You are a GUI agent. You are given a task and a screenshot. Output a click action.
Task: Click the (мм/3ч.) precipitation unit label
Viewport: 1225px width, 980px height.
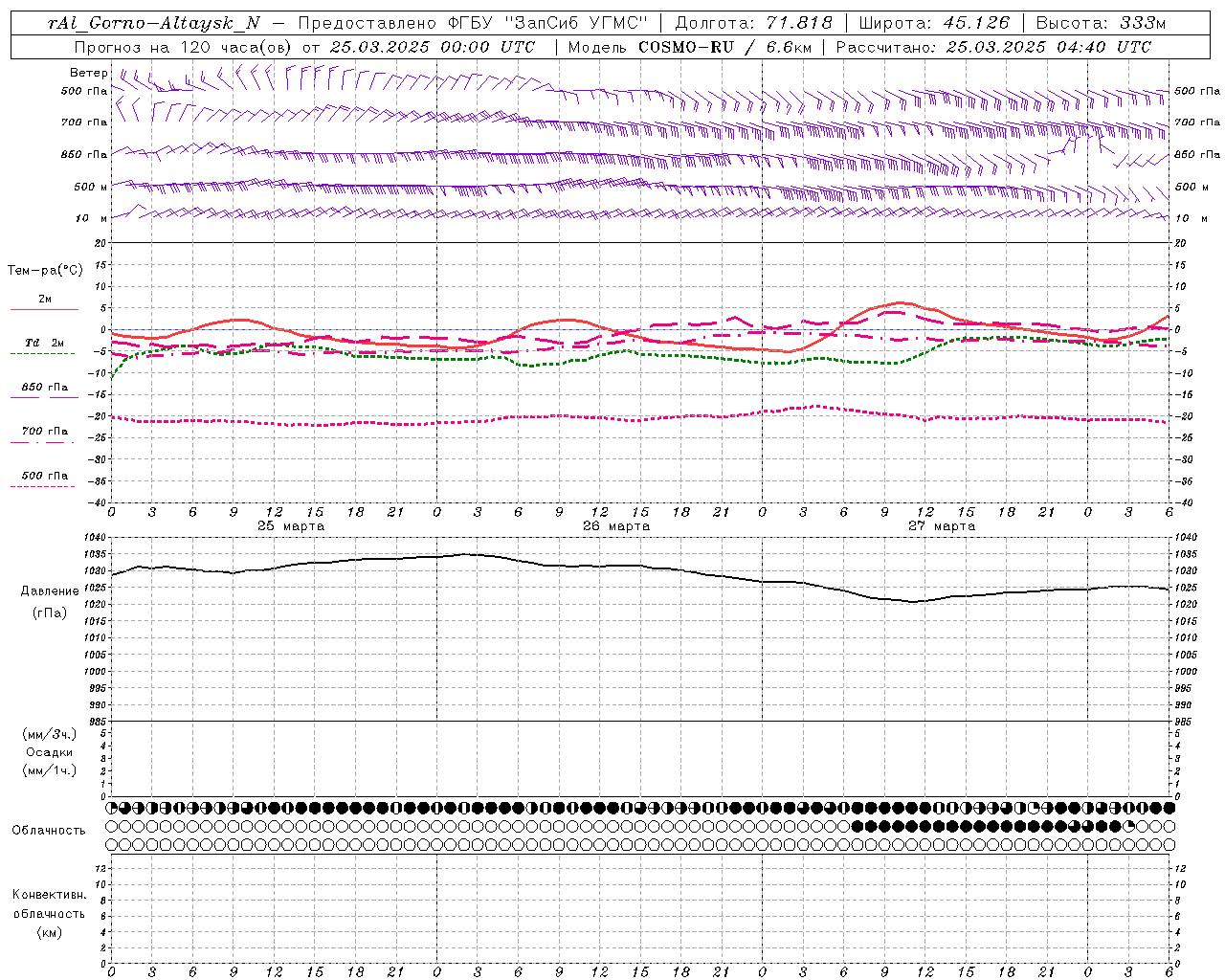click(50, 734)
